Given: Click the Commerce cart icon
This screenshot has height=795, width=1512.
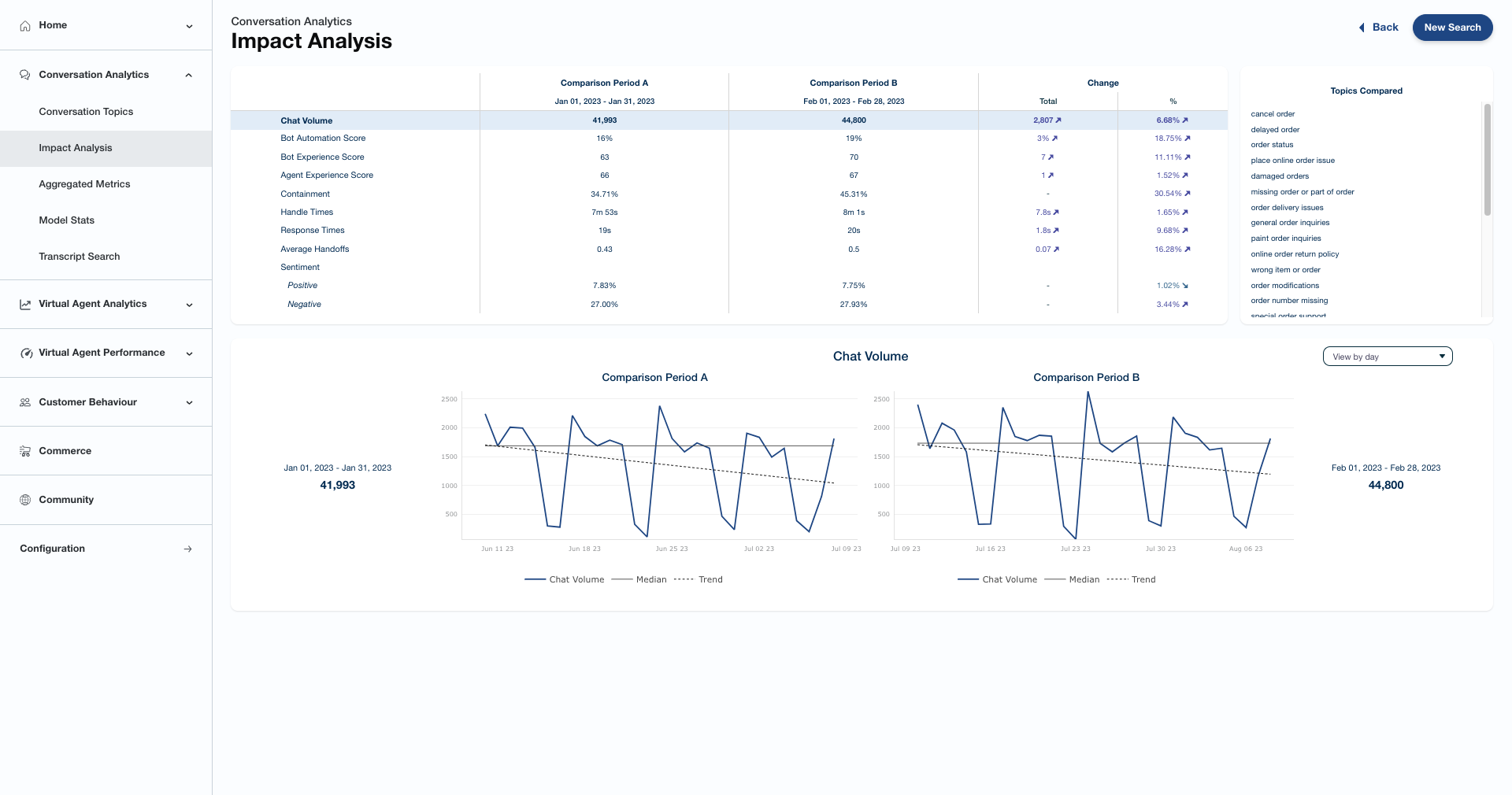Looking at the screenshot, I should 25,451.
